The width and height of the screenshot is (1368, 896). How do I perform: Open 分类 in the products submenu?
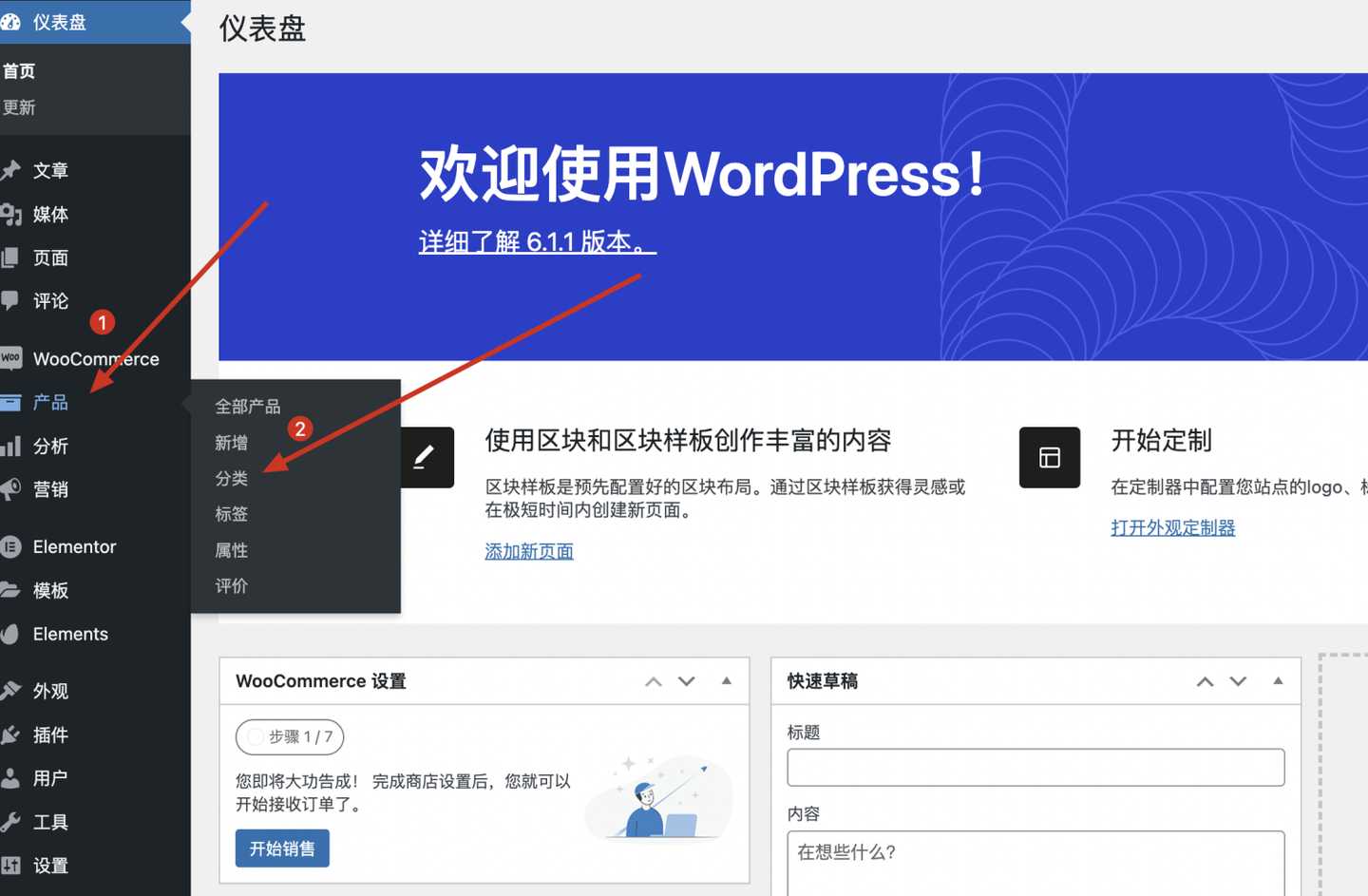(x=231, y=479)
